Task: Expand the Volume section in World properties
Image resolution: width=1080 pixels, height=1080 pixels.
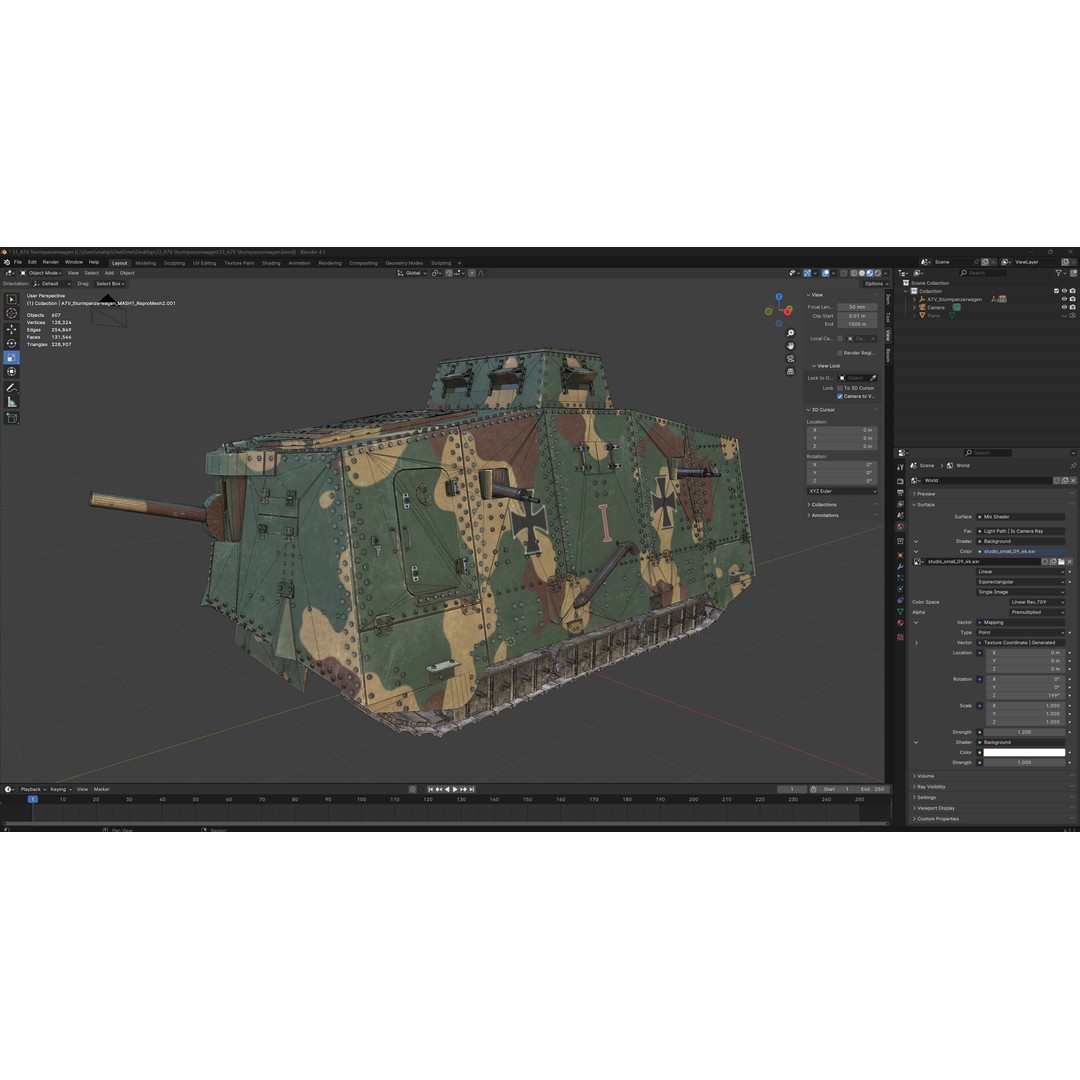Action: [x=925, y=776]
